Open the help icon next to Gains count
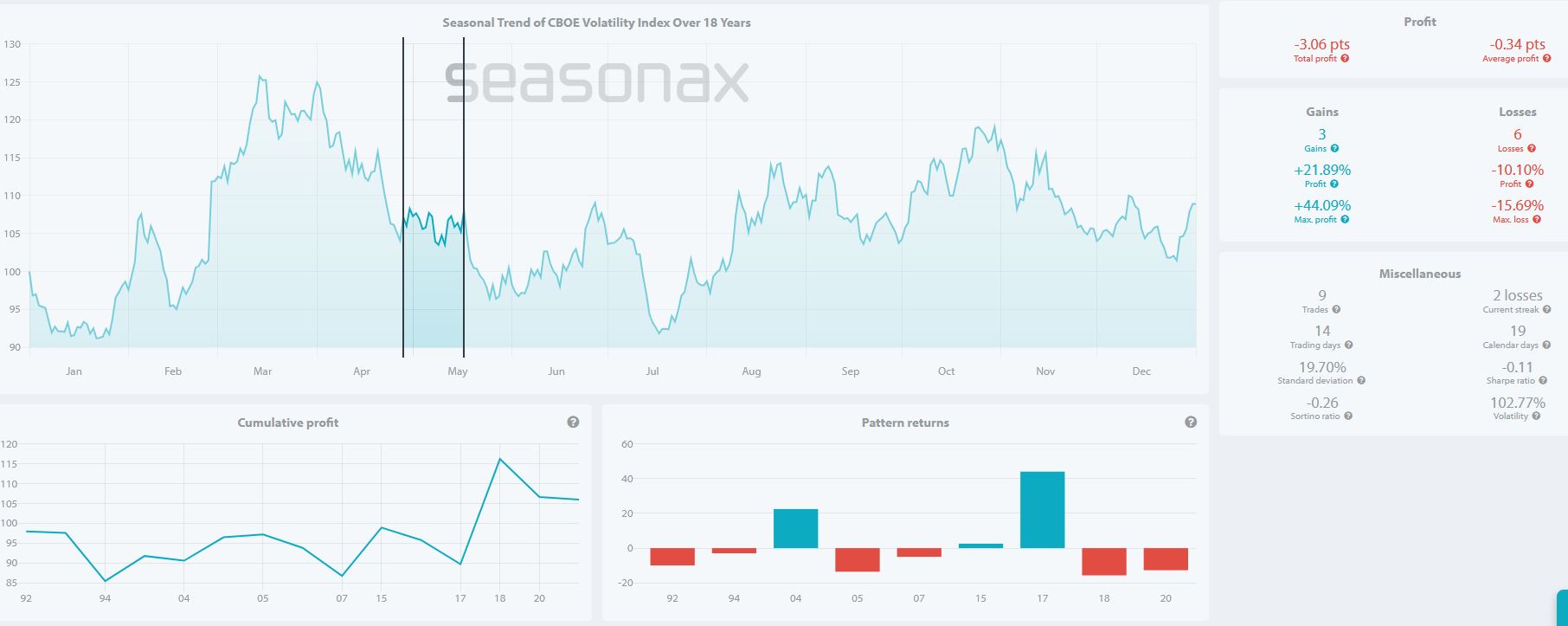 [x=1334, y=149]
